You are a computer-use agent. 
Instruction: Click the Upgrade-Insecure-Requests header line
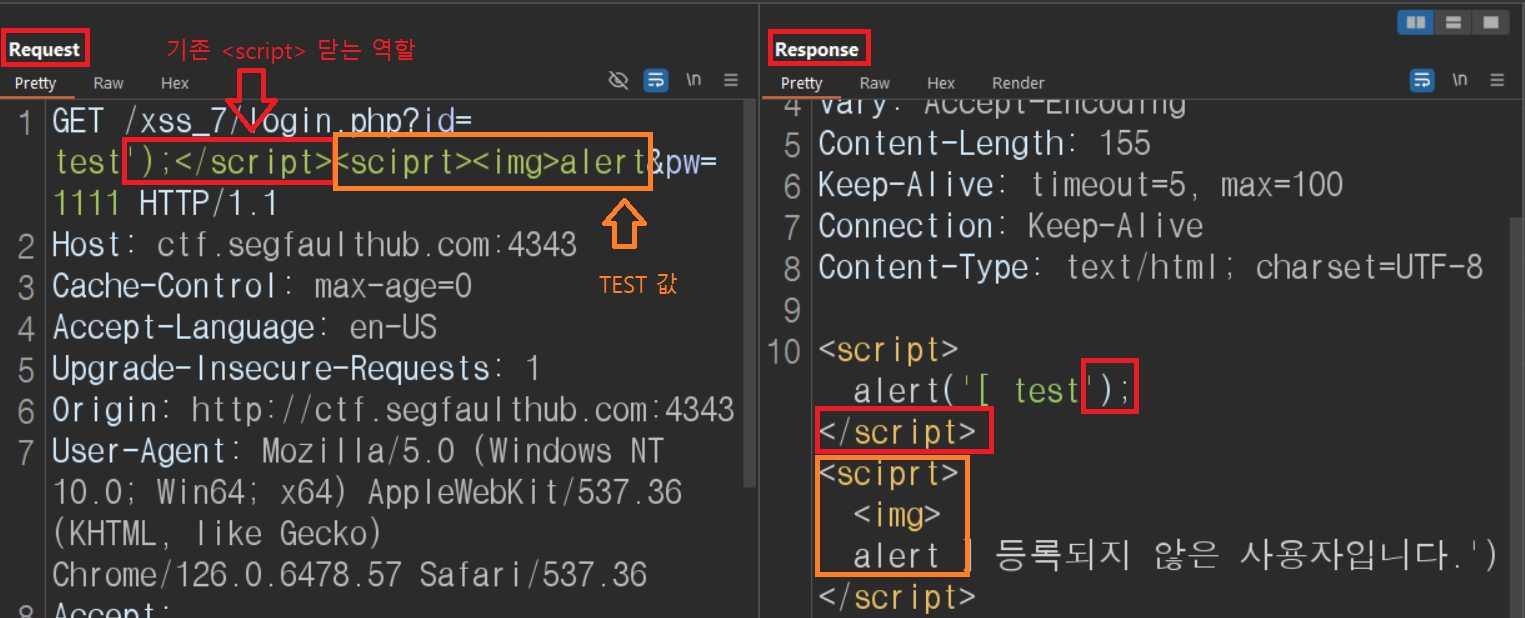296,369
